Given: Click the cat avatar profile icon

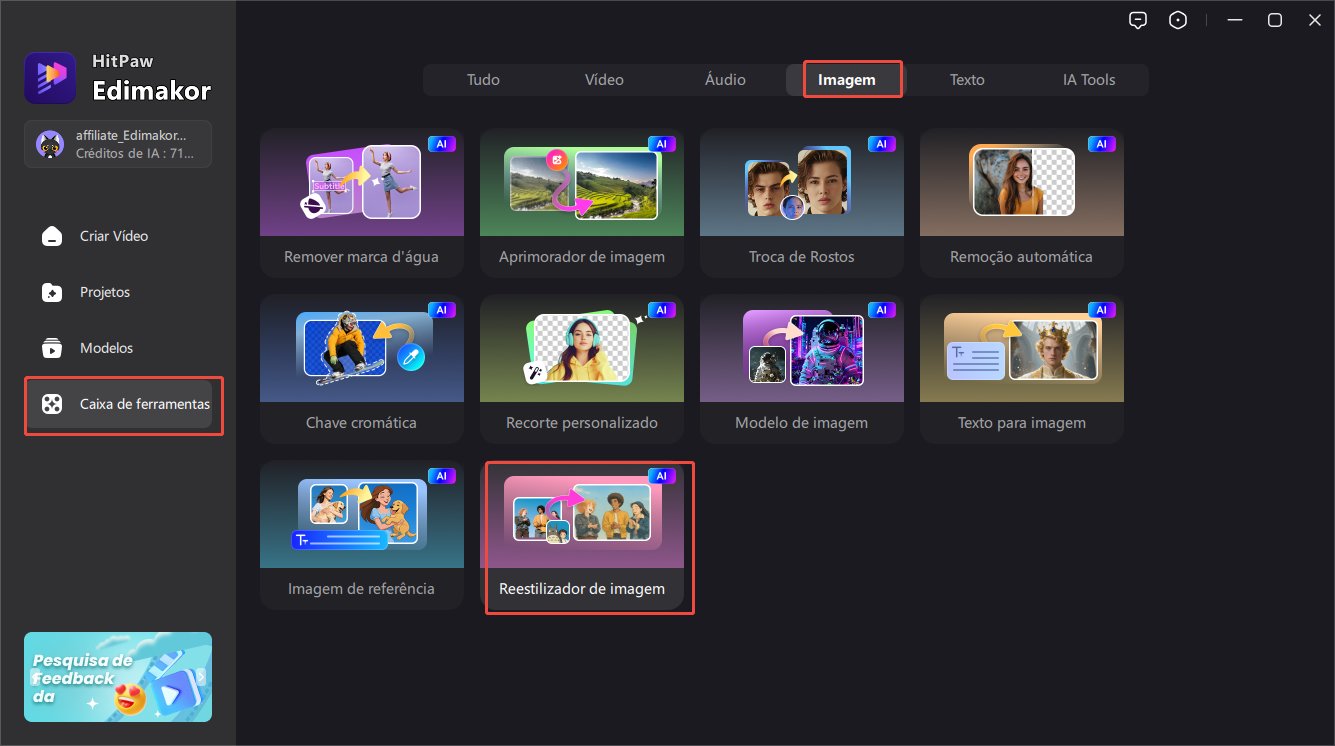Looking at the screenshot, I should pyautogui.click(x=50, y=145).
